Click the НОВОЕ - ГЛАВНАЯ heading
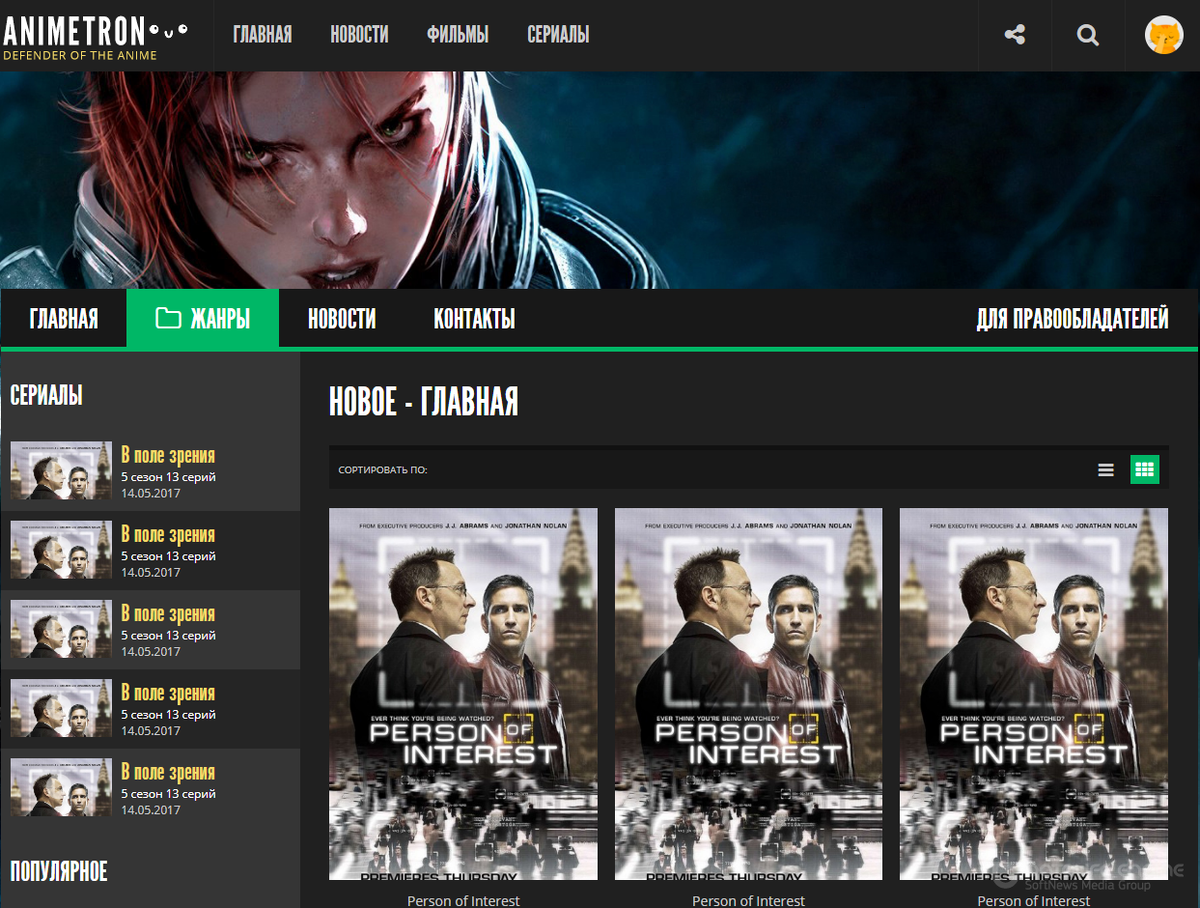 (423, 402)
